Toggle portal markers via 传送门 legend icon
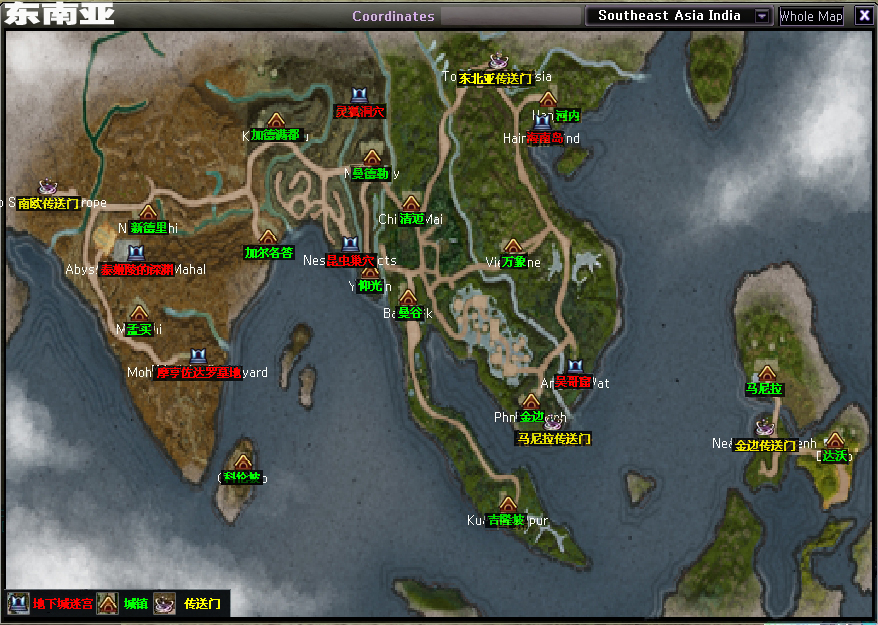878x625 pixels. [x=166, y=603]
